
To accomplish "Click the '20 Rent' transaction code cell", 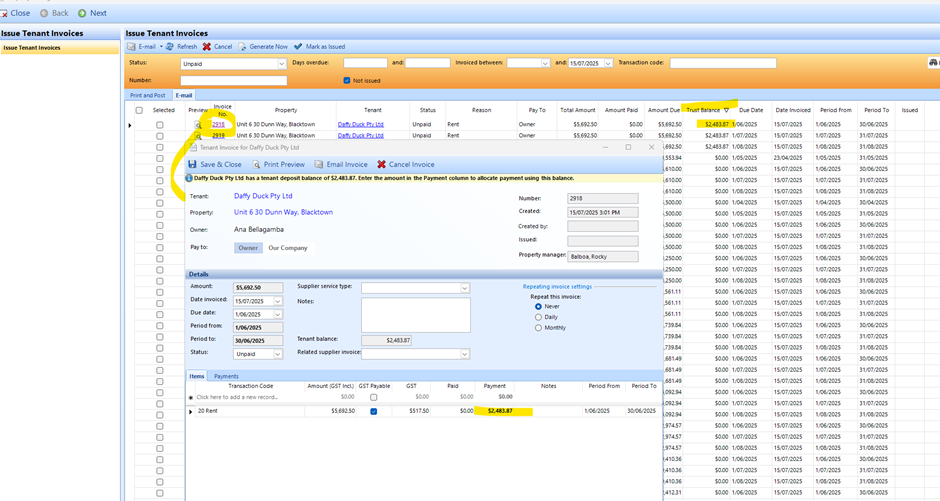I will tap(250, 411).
